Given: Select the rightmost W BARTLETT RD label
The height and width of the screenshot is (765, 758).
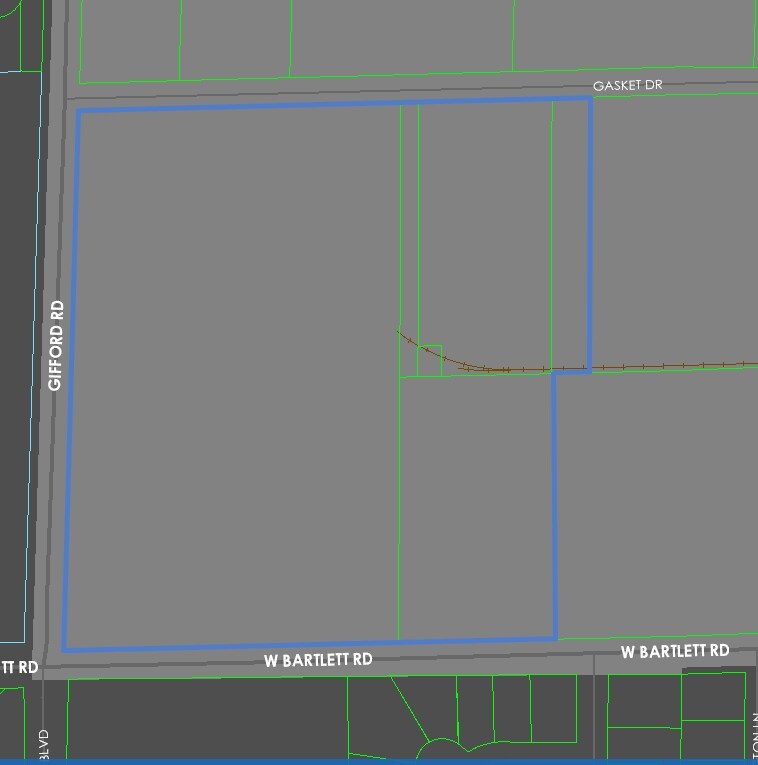Looking at the screenshot, I should tap(675, 651).
